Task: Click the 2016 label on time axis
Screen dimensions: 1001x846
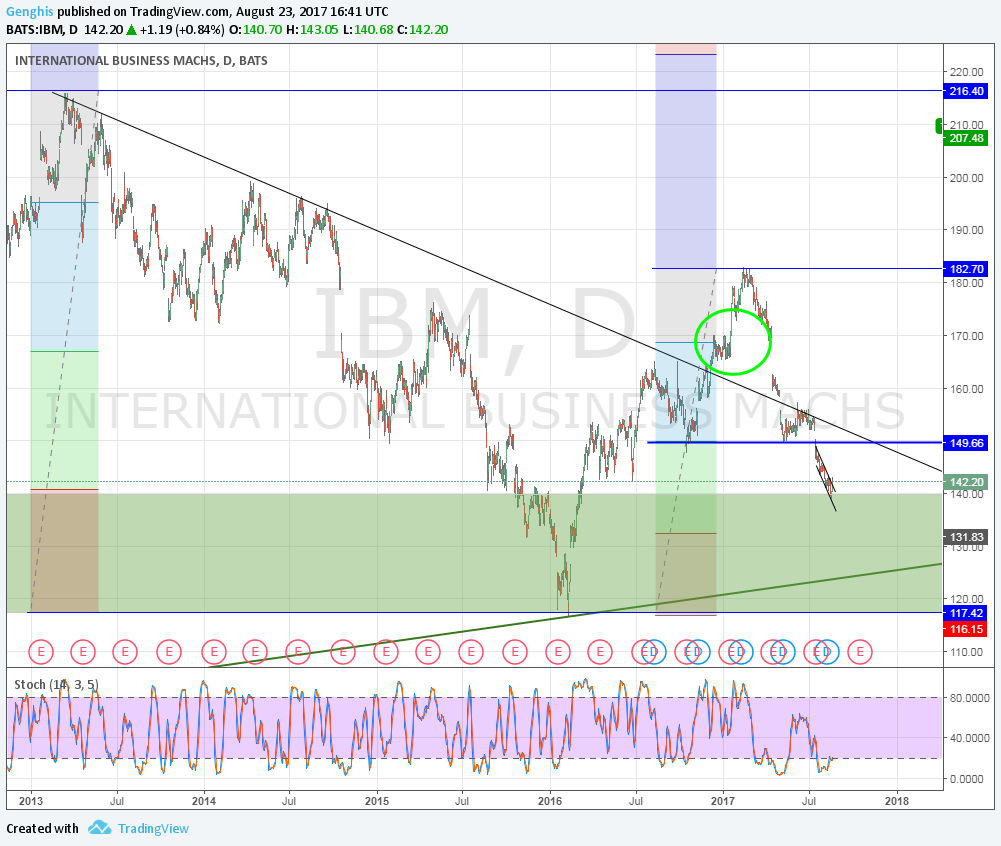Action: (x=550, y=801)
